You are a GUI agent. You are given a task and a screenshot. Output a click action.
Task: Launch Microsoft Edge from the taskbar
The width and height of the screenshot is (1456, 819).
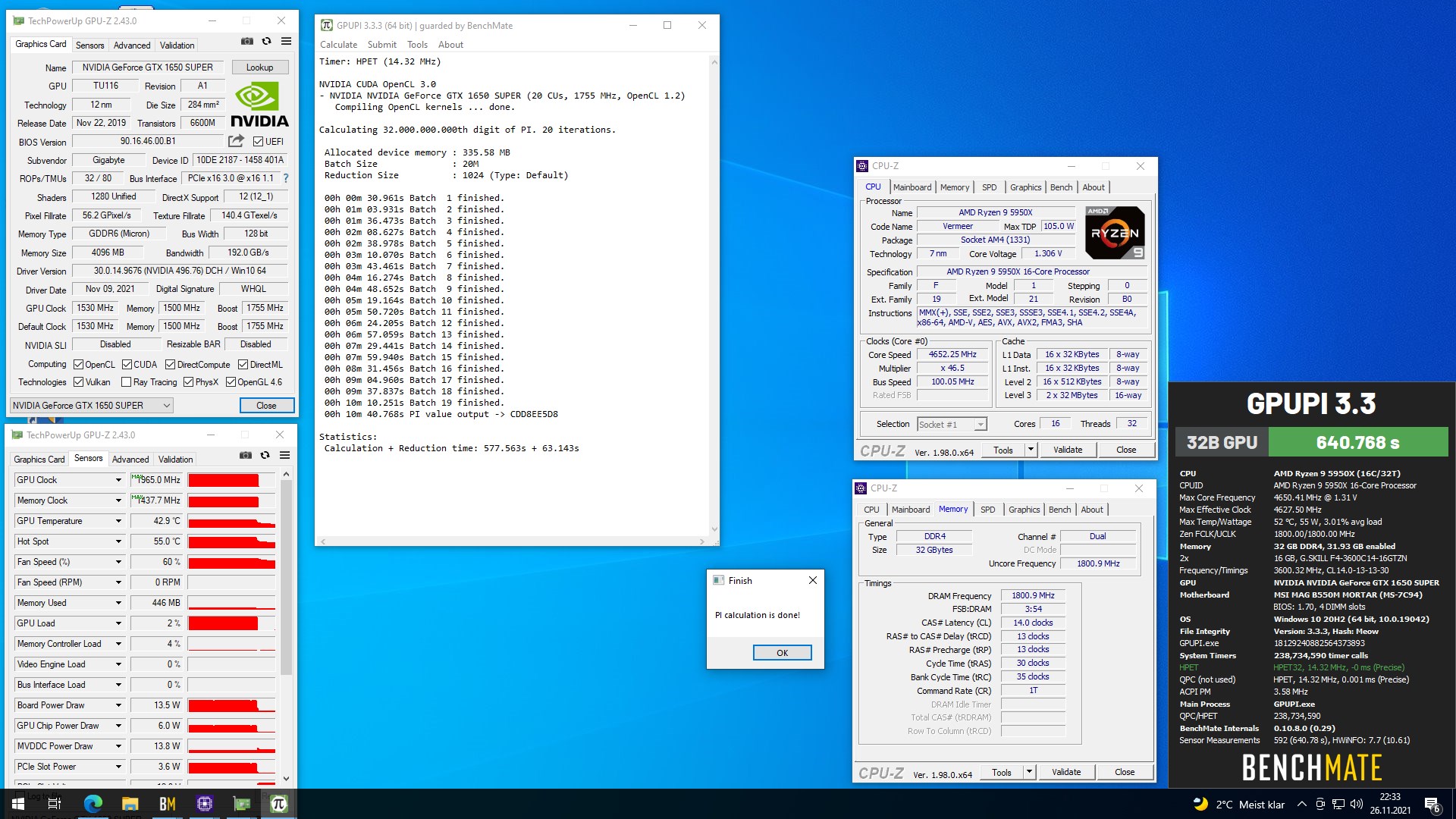(x=93, y=804)
